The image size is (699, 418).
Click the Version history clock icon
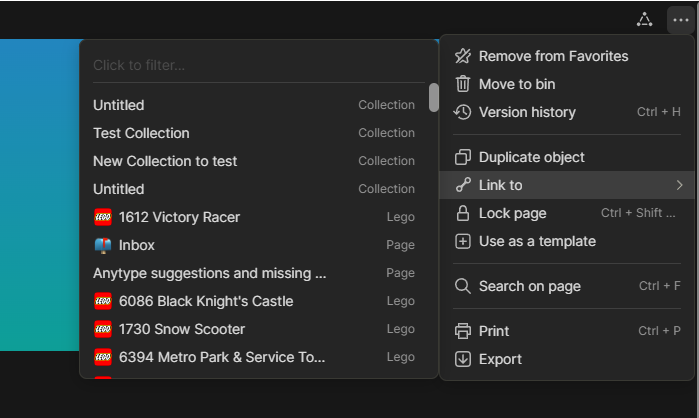pos(463,112)
